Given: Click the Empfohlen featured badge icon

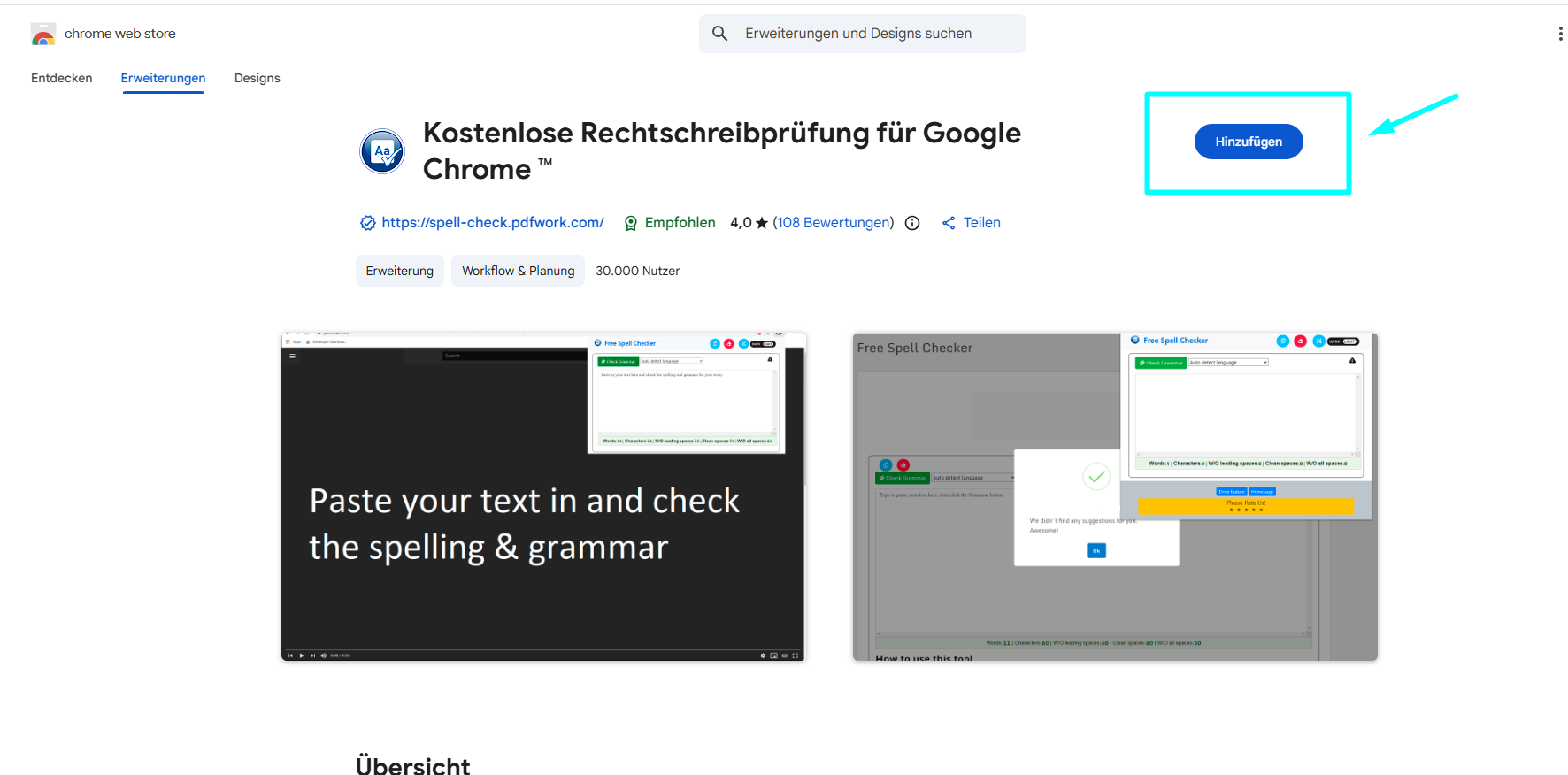Looking at the screenshot, I should click(x=631, y=223).
